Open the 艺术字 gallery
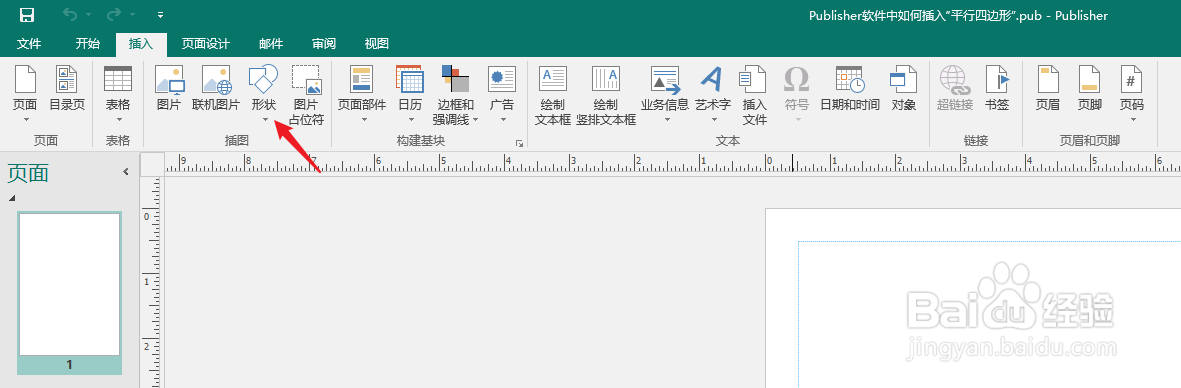Image resolution: width=1181 pixels, height=388 pixels. tap(713, 94)
